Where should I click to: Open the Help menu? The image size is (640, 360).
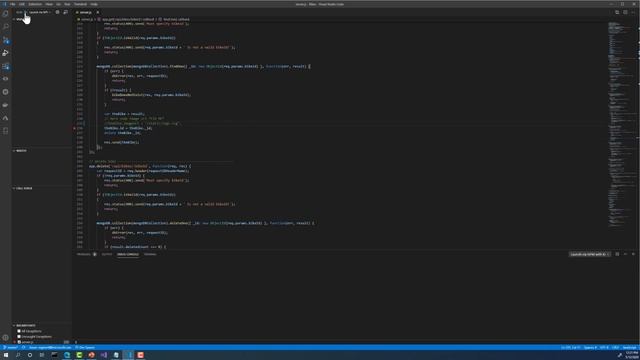[94, 4]
